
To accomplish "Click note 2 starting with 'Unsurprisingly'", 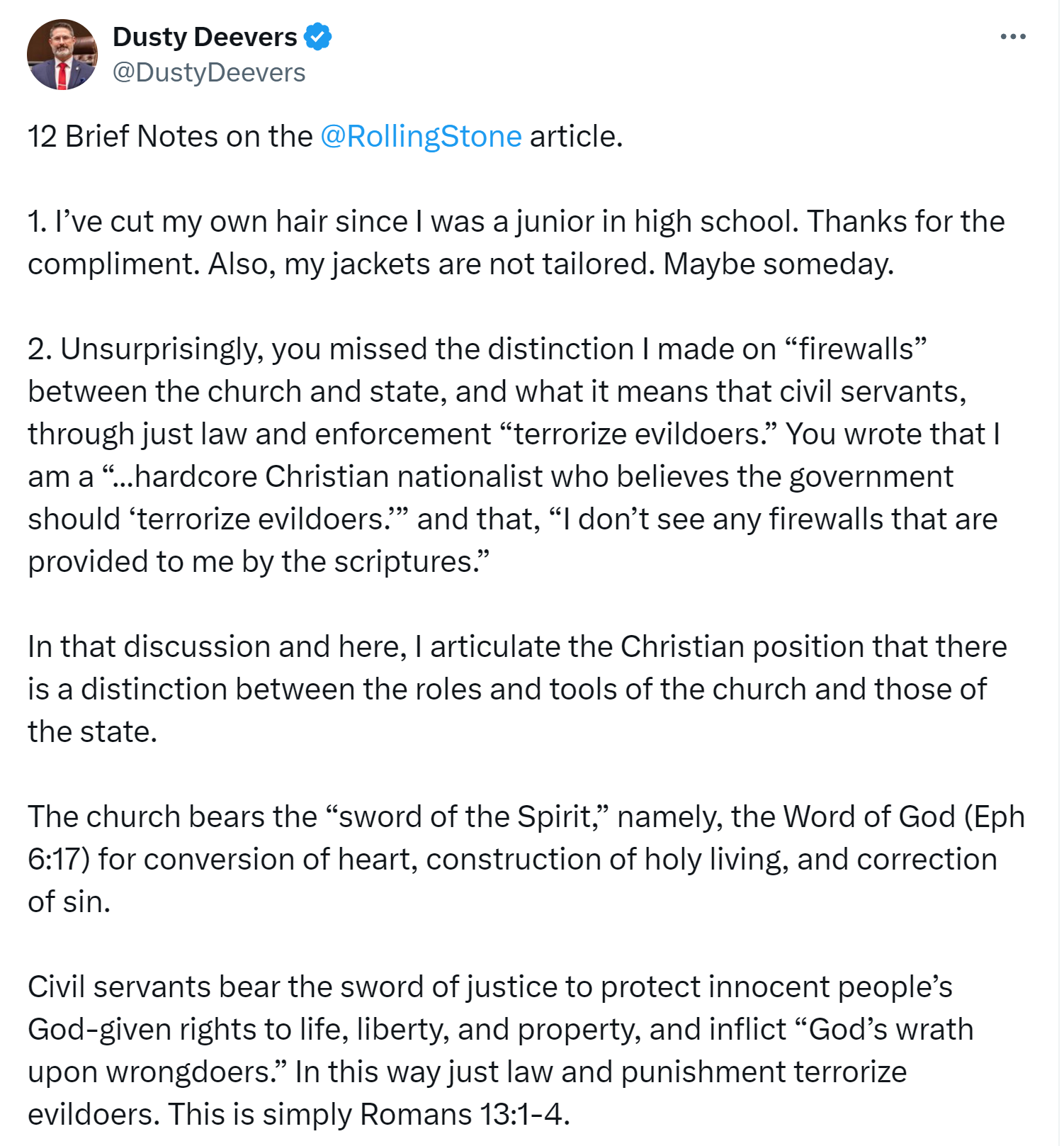I will [514, 455].
